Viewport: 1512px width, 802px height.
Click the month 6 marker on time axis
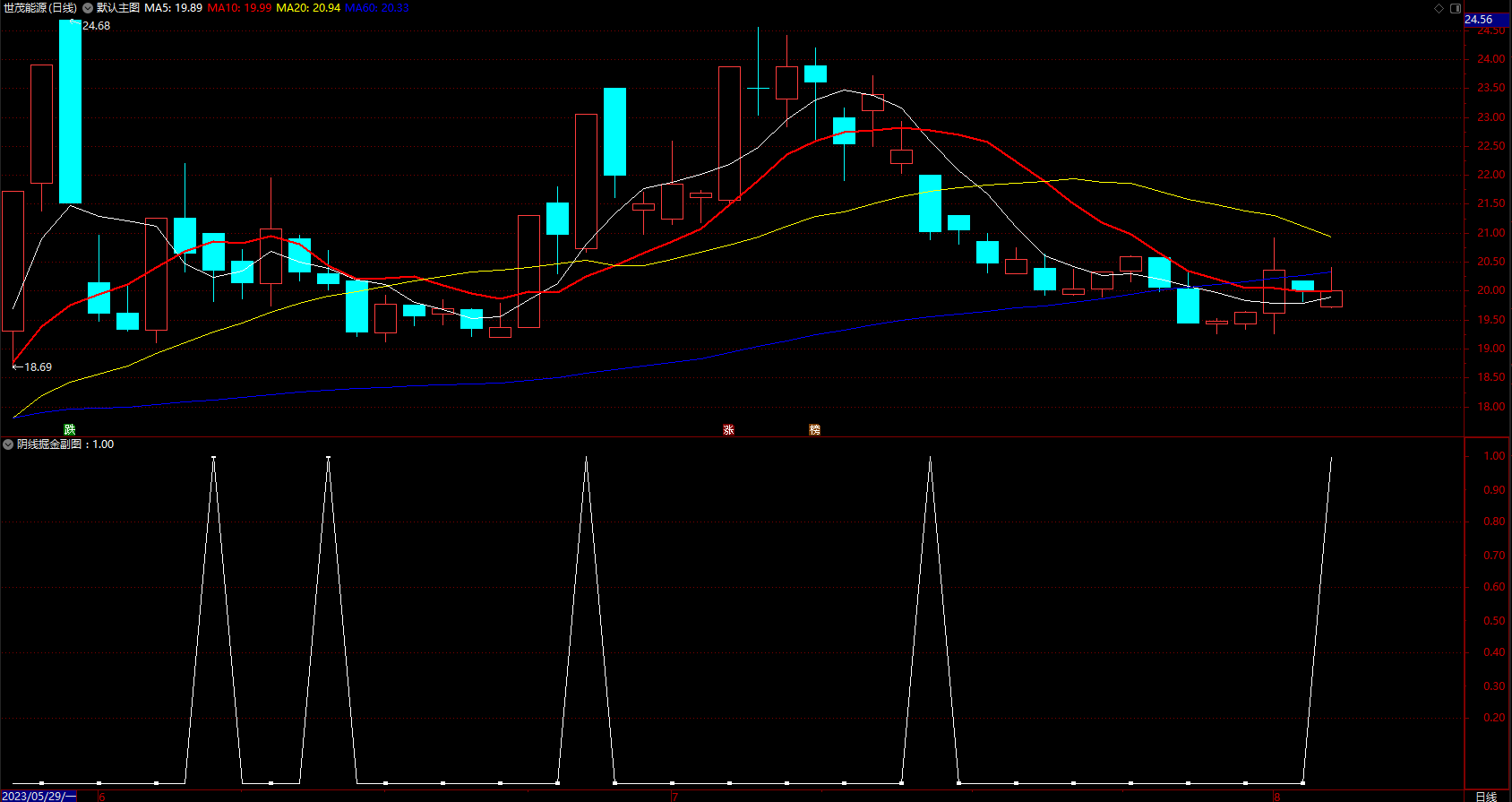click(x=101, y=796)
